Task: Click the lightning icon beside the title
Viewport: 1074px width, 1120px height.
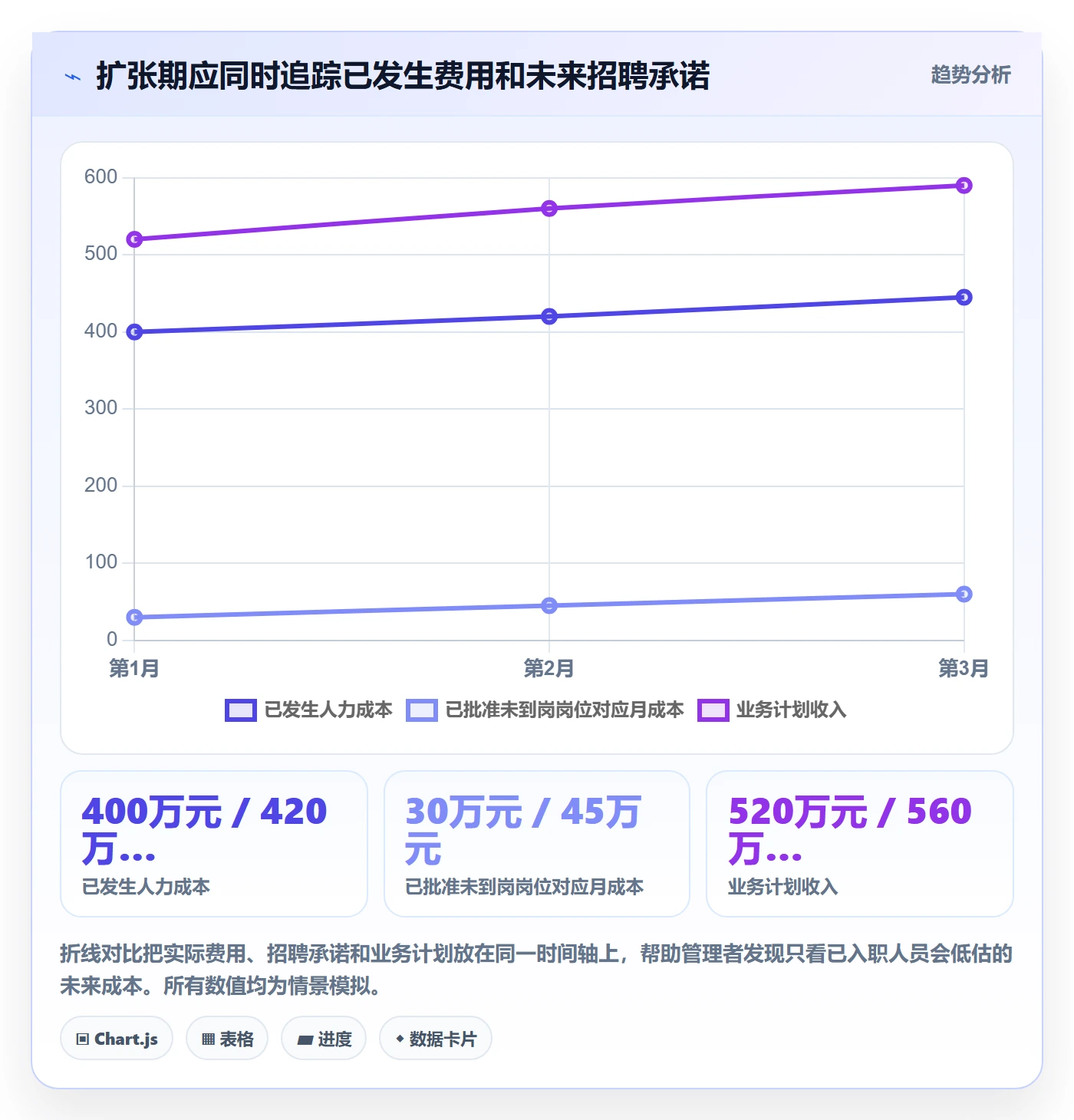Action: click(x=73, y=77)
